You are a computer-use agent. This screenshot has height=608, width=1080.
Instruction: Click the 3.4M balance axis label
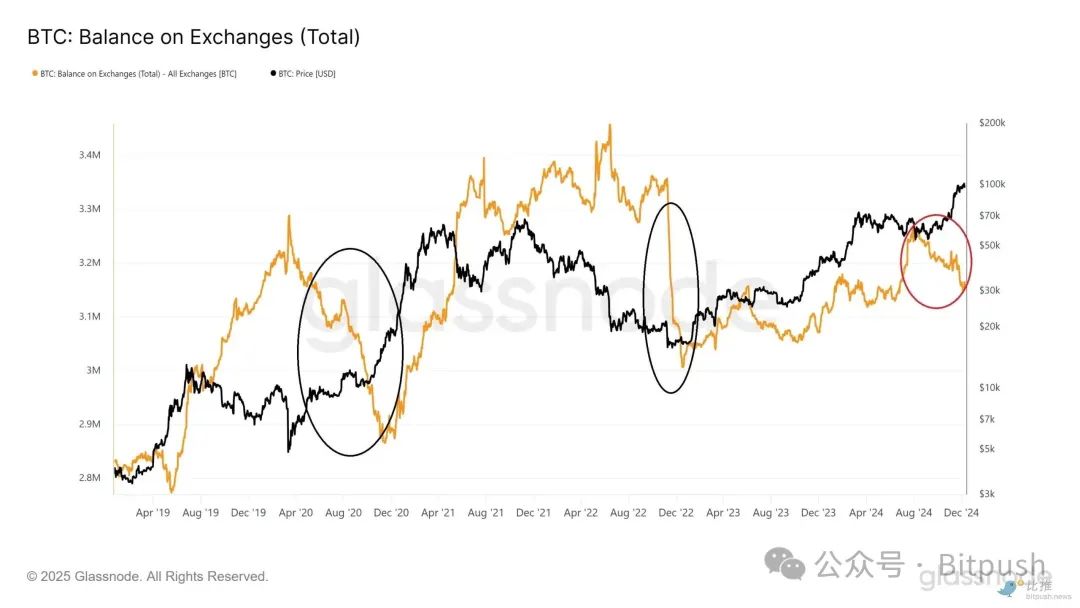(90, 155)
